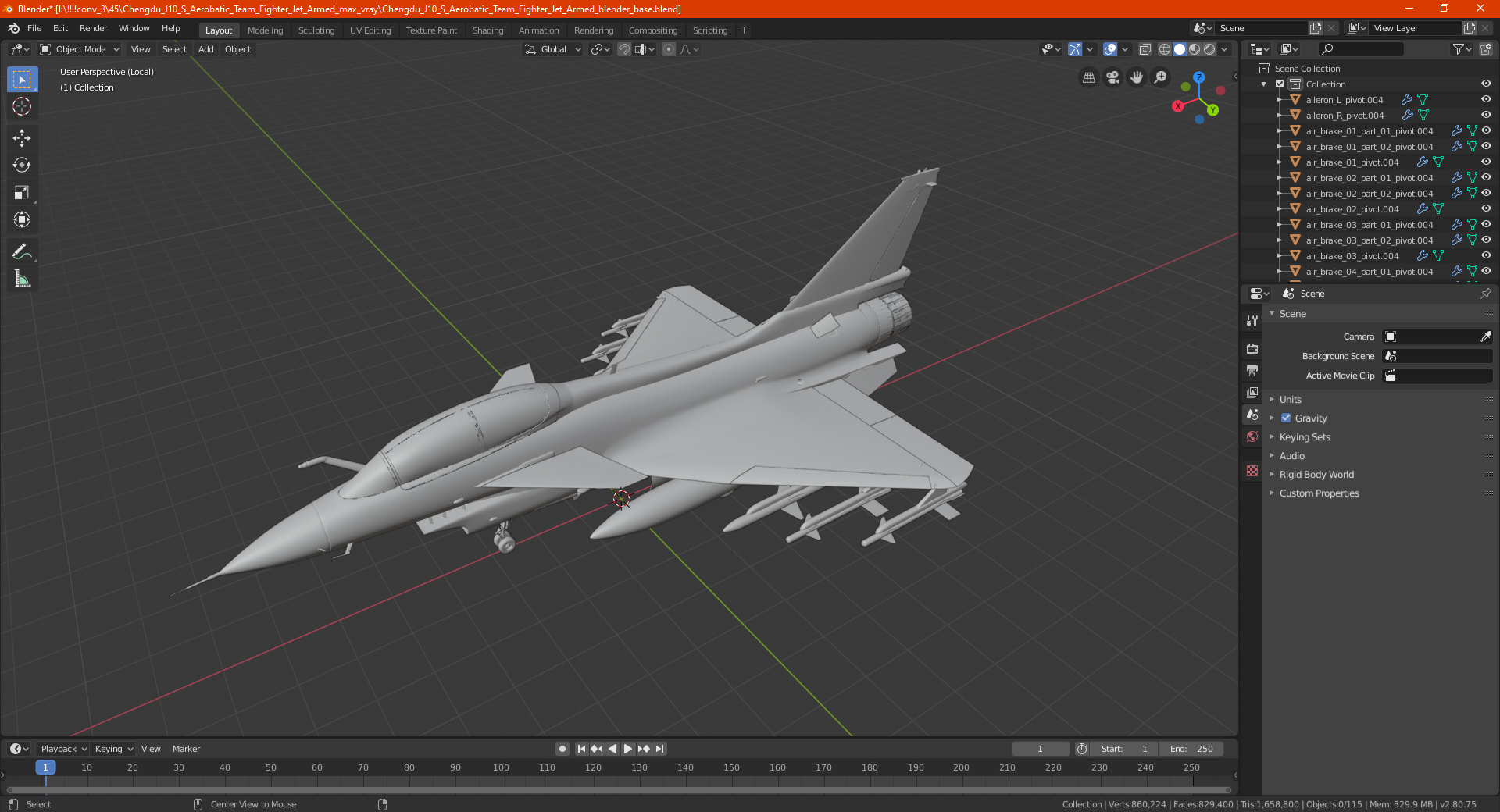Screen dimensions: 1500x812
Task: Open the View Layer properties tab
Action: tap(1252, 392)
